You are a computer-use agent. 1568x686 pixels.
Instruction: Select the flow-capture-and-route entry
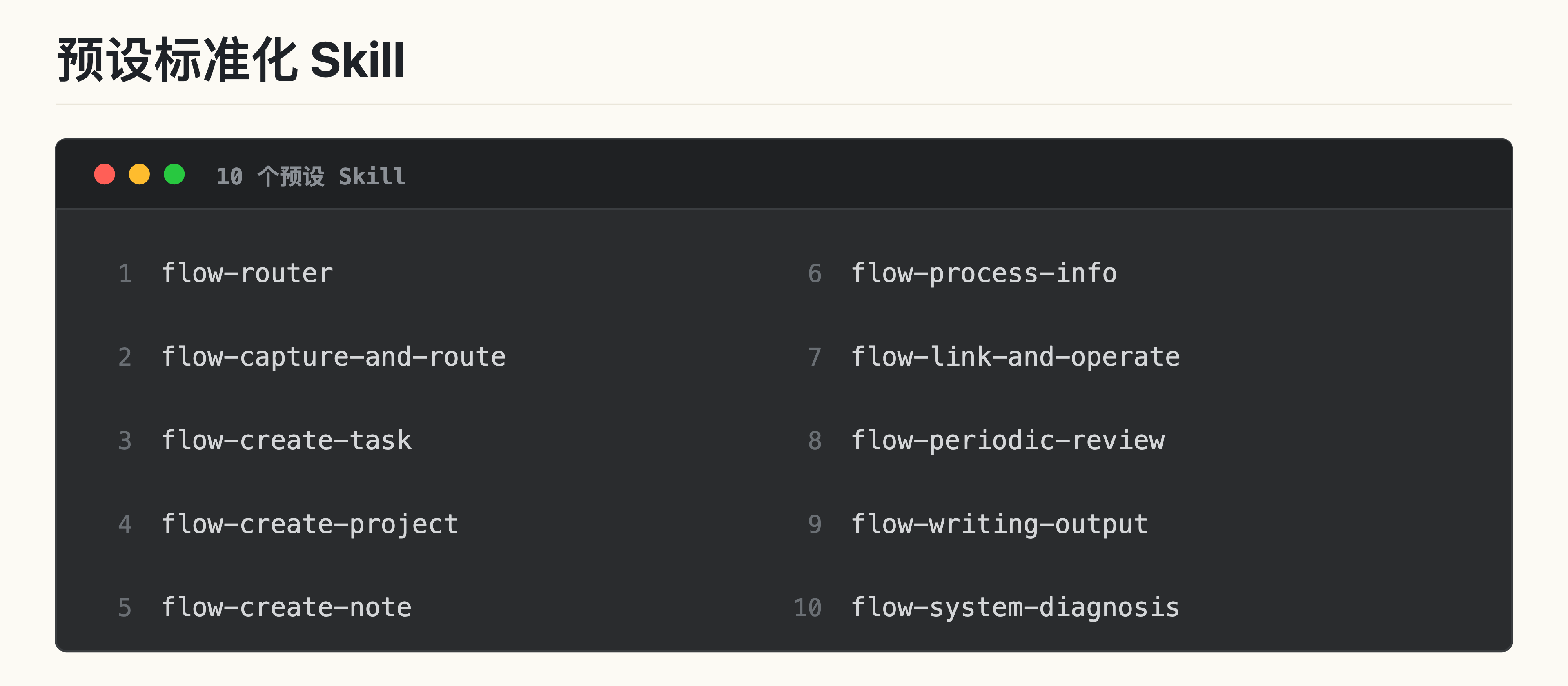point(334,357)
